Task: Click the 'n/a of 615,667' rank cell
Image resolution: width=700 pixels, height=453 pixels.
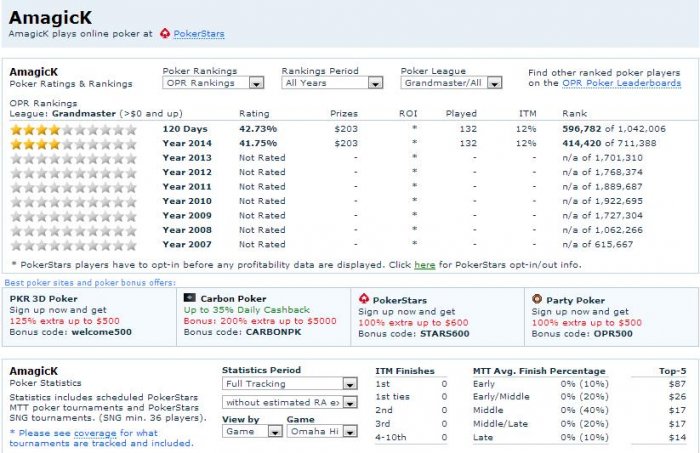Action: tap(597, 245)
